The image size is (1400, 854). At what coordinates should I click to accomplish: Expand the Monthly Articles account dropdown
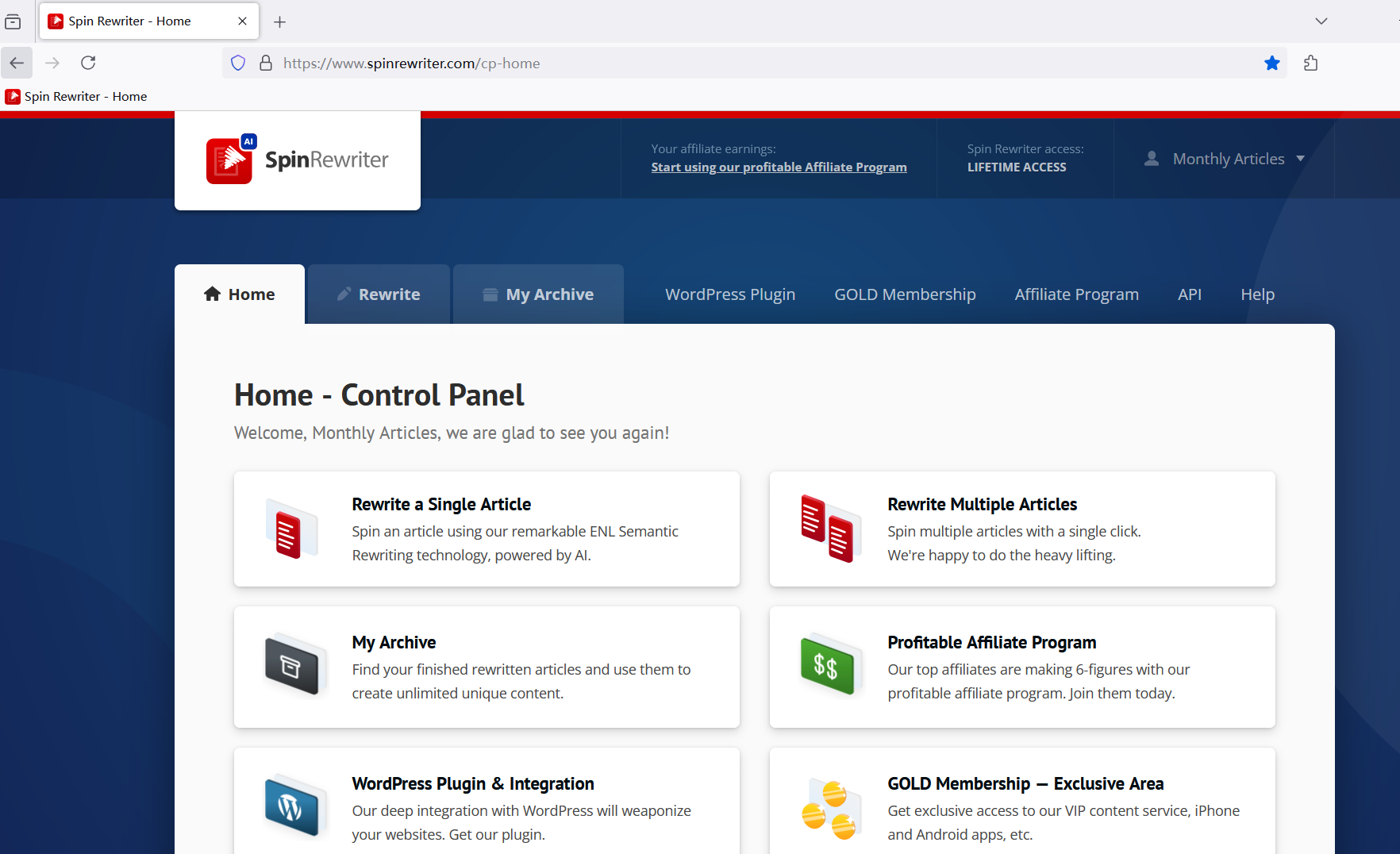pyautogui.click(x=1225, y=159)
